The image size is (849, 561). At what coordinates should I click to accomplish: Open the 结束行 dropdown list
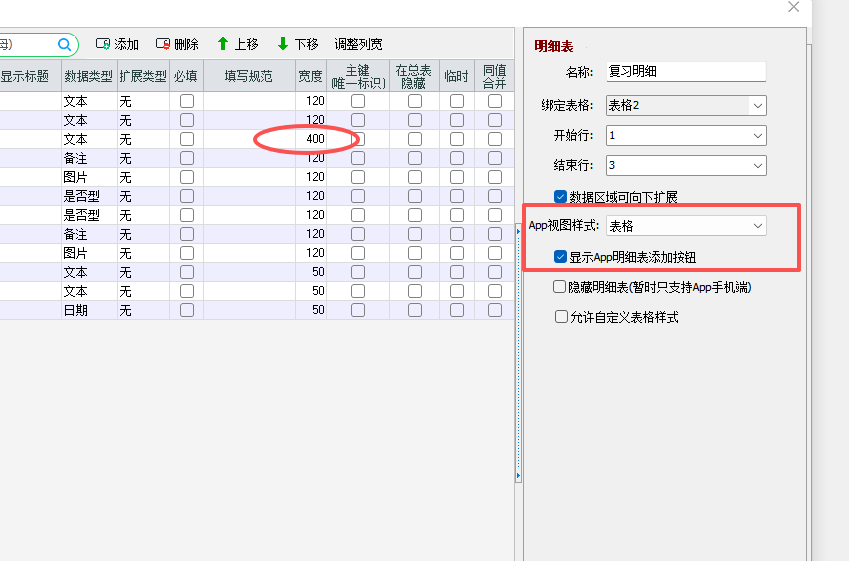click(x=758, y=165)
